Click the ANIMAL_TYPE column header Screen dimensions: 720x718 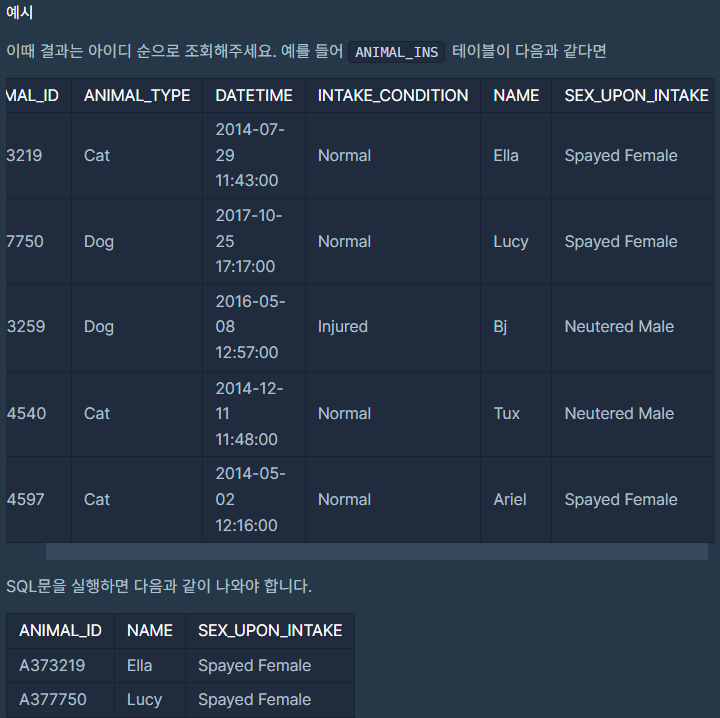137,95
